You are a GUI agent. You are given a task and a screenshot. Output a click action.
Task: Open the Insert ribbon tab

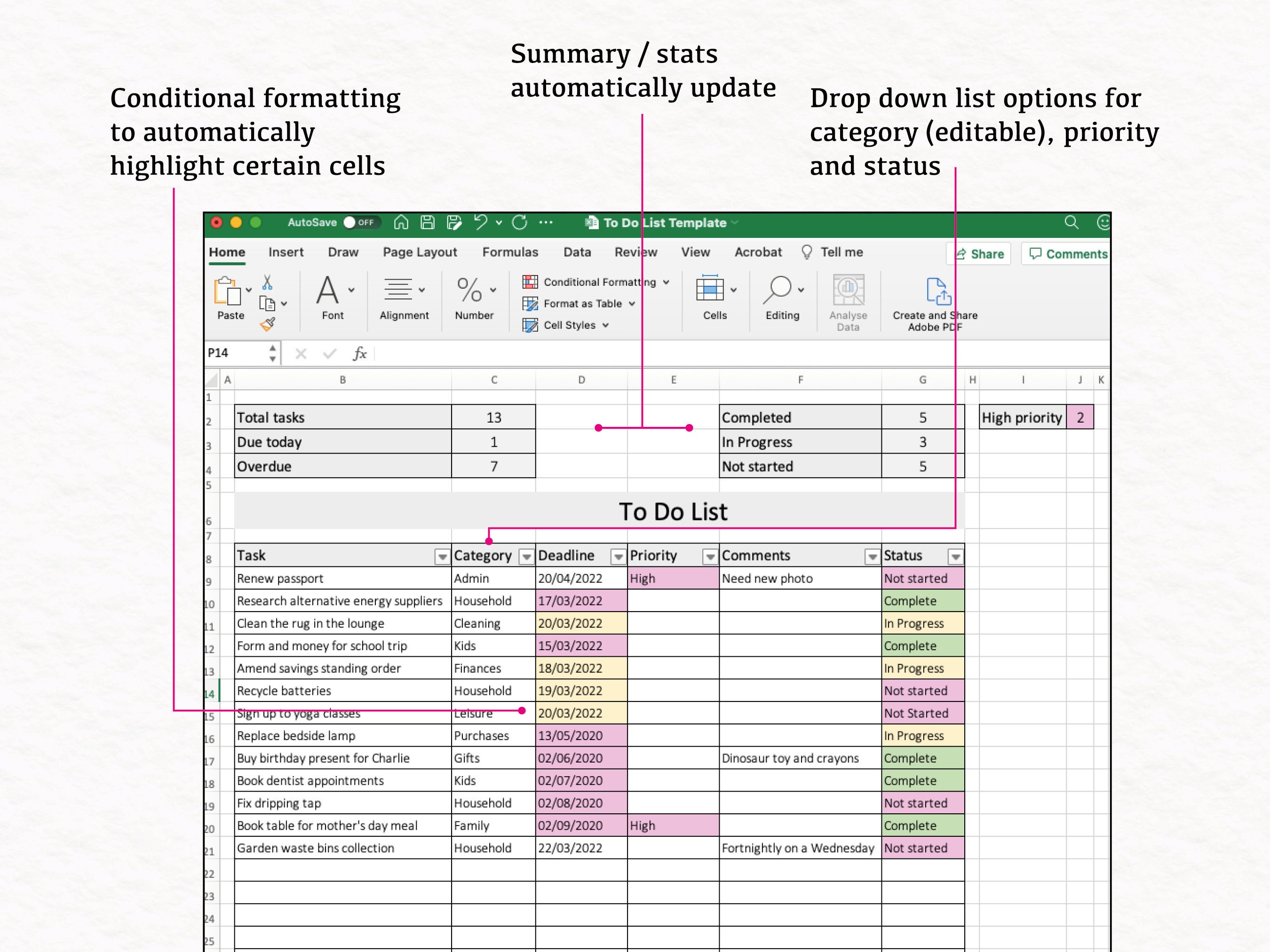(x=286, y=252)
